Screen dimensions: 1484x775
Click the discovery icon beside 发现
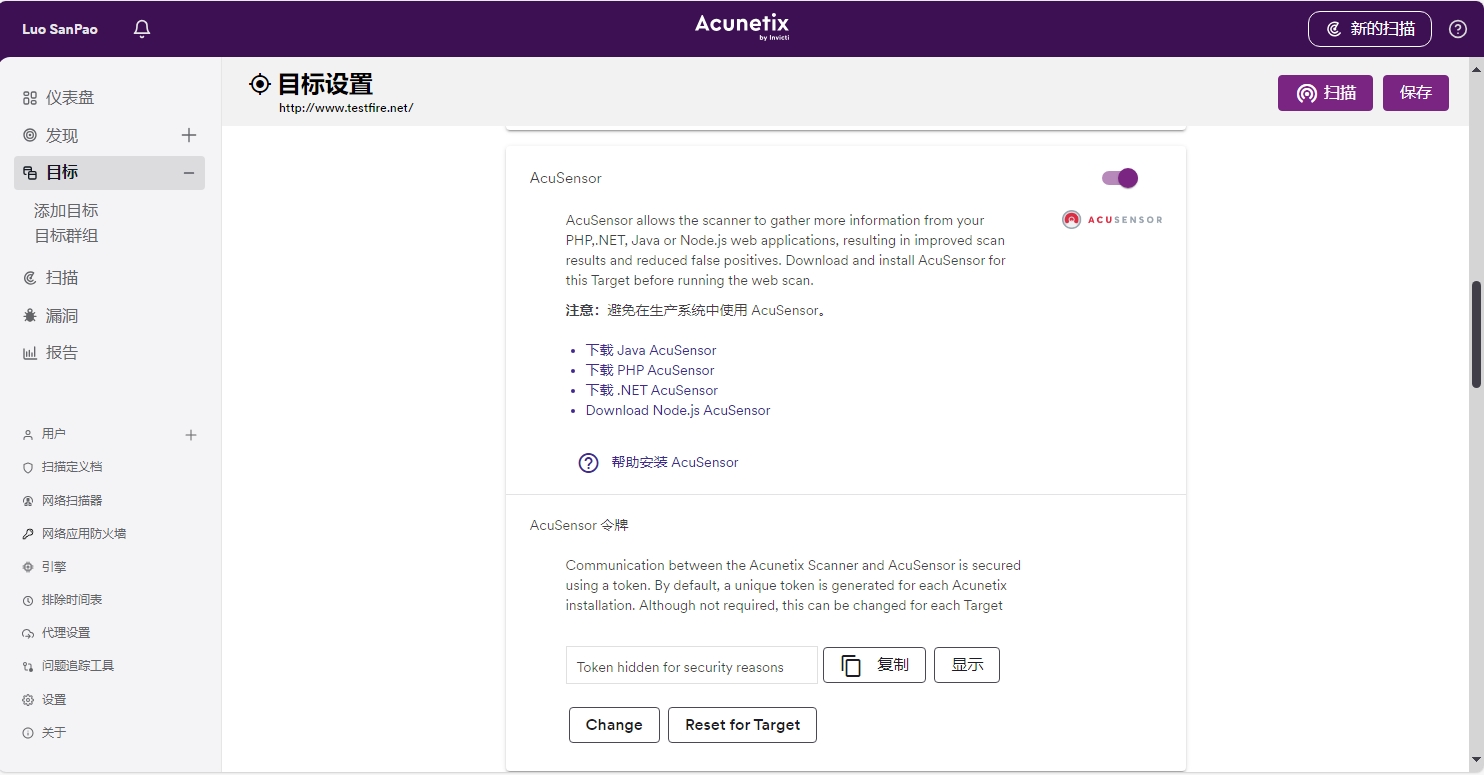[x=30, y=135]
